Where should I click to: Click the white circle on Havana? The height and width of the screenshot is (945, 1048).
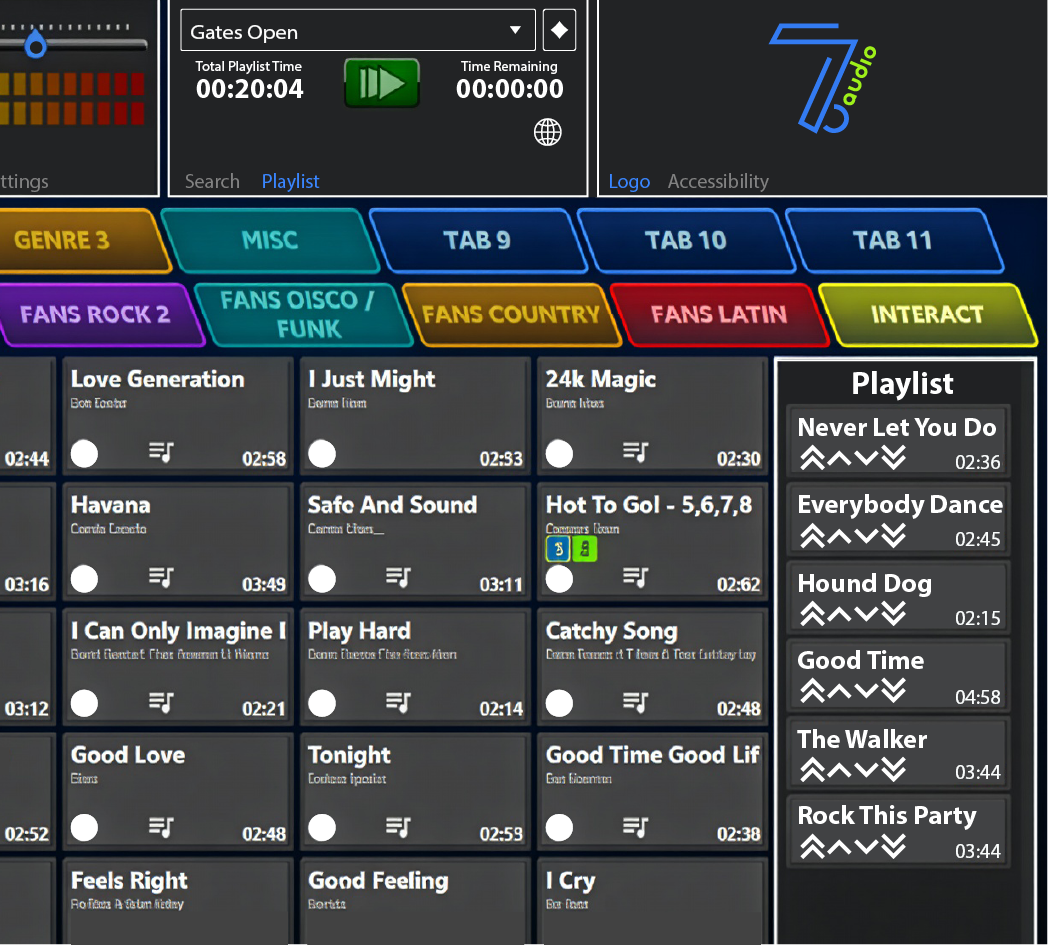click(84, 579)
